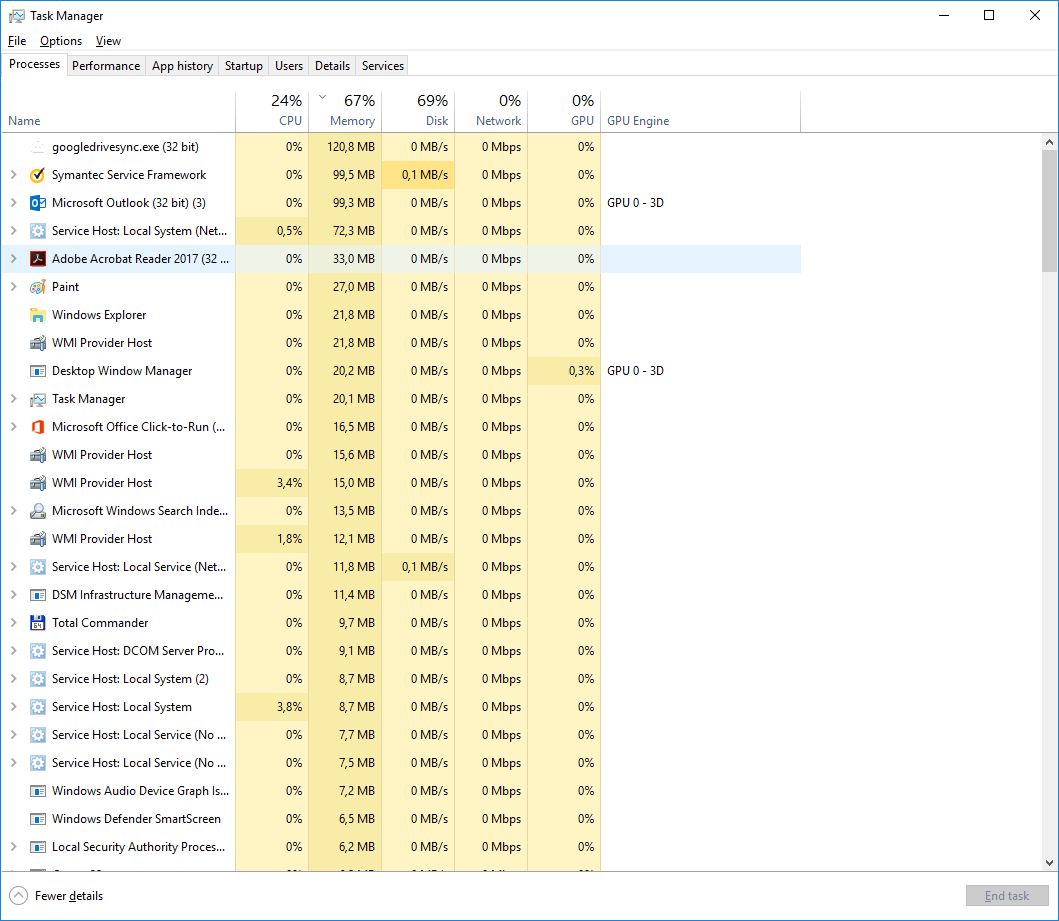Expand Local Security Authority Process group
This screenshot has height=921, width=1059.
coord(14,847)
